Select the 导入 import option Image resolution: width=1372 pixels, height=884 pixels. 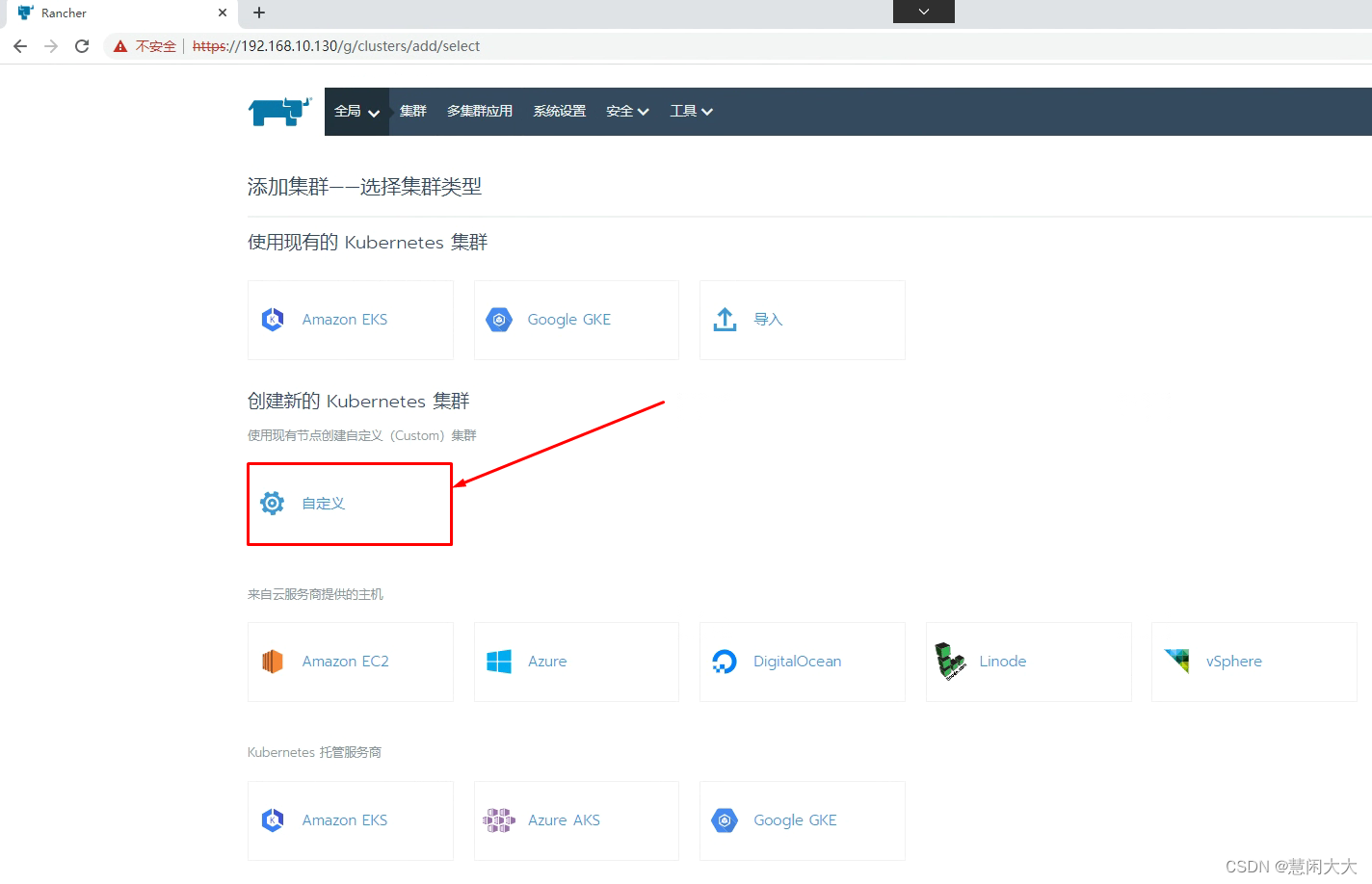click(x=768, y=320)
